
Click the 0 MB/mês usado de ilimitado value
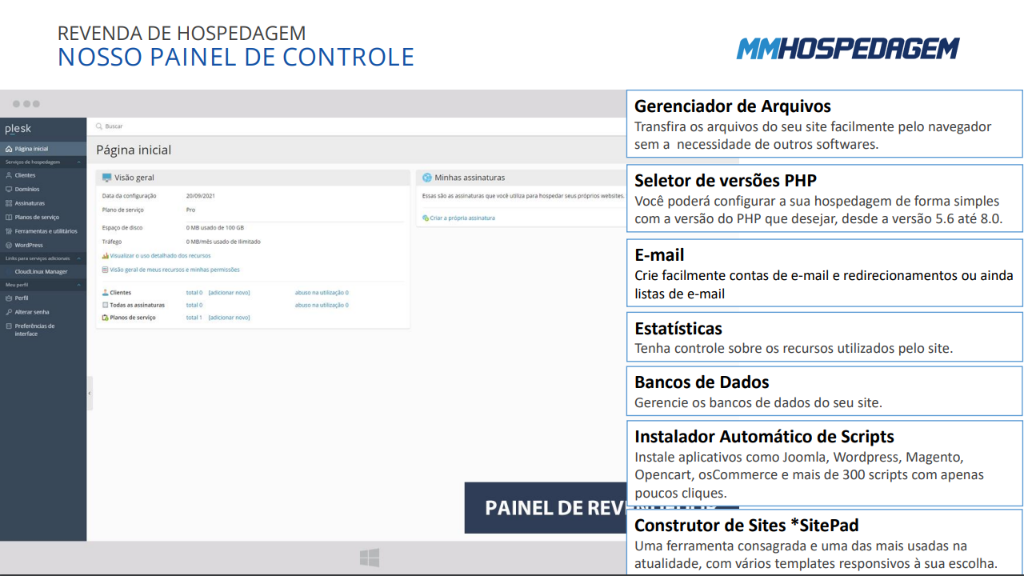click(223, 242)
